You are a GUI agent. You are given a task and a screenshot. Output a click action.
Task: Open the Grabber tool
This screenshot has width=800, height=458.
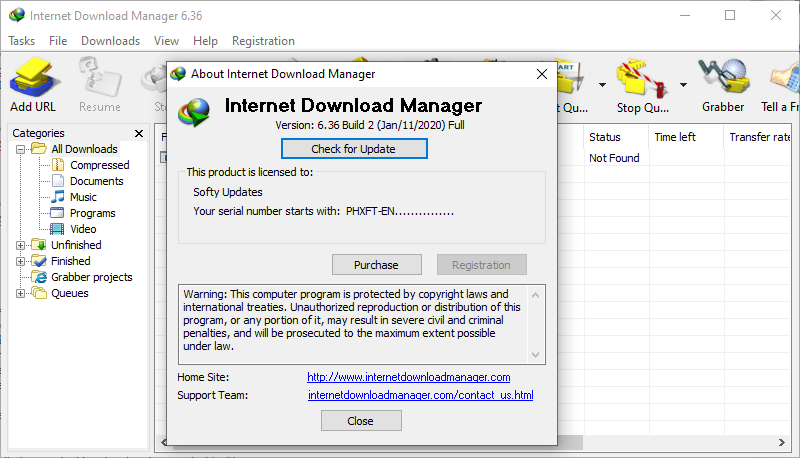(x=723, y=78)
